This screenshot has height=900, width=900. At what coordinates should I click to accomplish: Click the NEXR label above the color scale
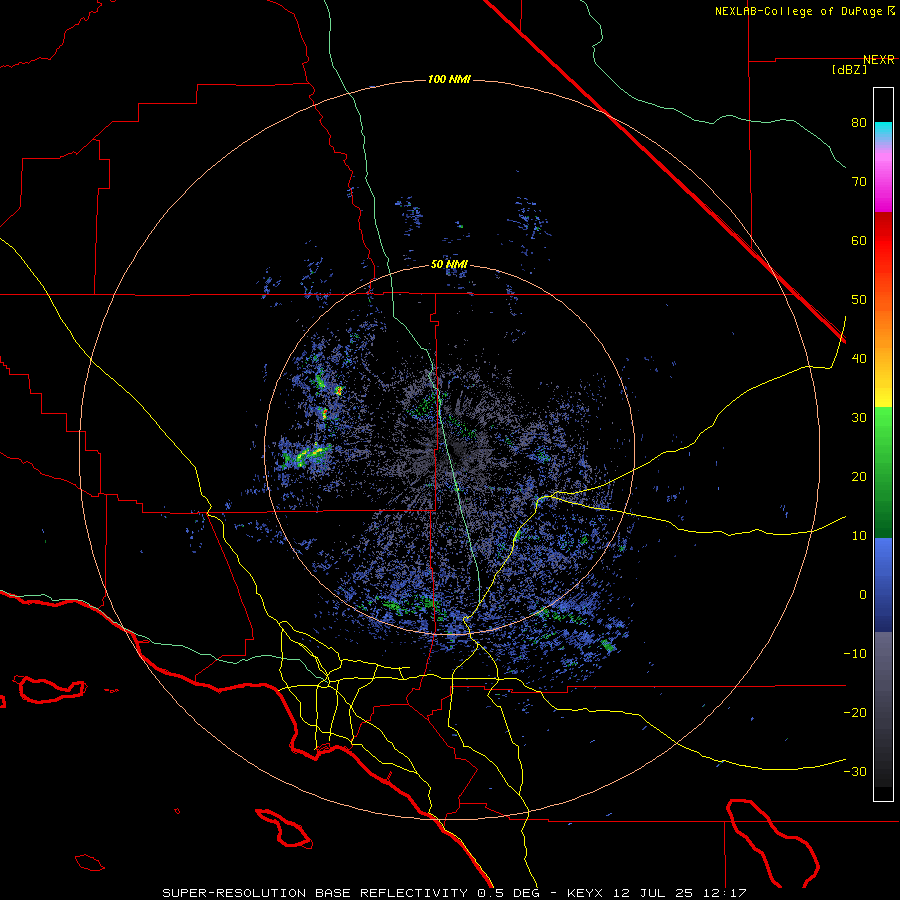tap(878, 60)
